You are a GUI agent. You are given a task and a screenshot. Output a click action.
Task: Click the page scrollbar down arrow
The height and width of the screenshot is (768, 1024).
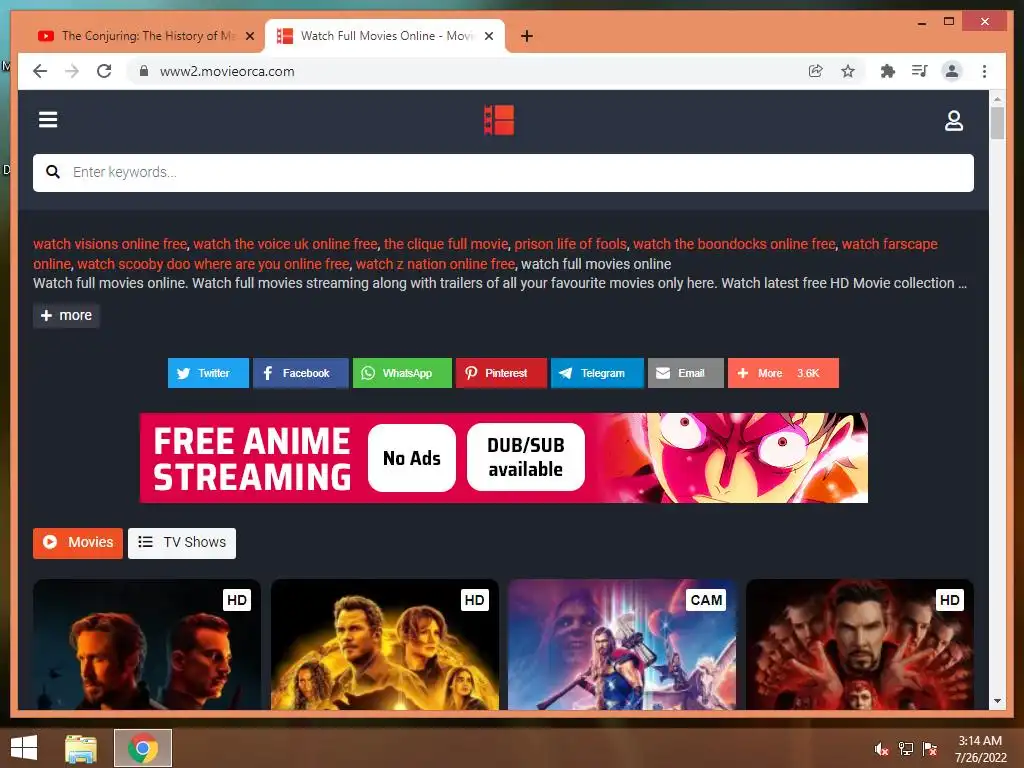pos(997,701)
